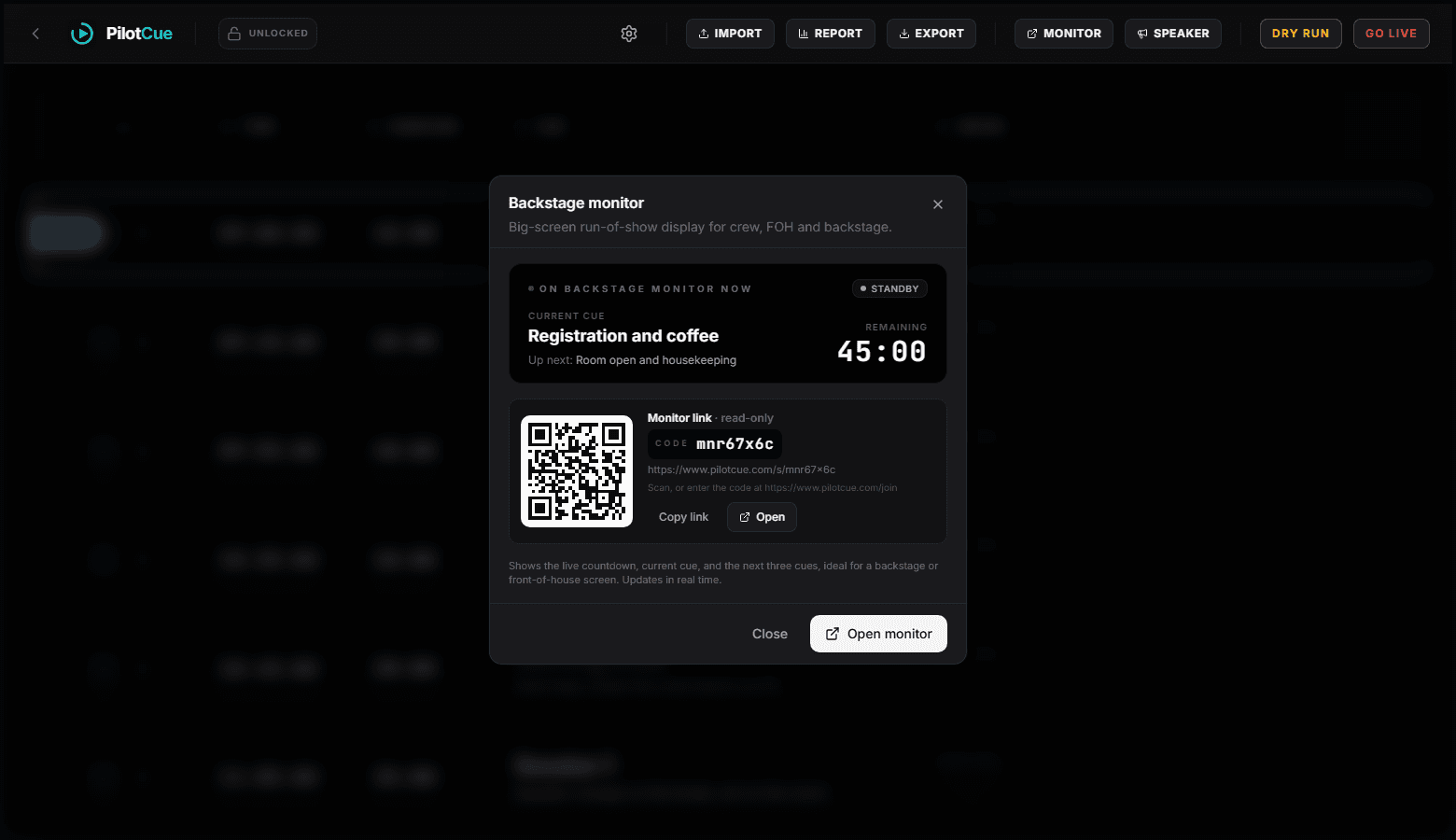Click the pilotcue.com monitor URL

pyautogui.click(x=741, y=469)
